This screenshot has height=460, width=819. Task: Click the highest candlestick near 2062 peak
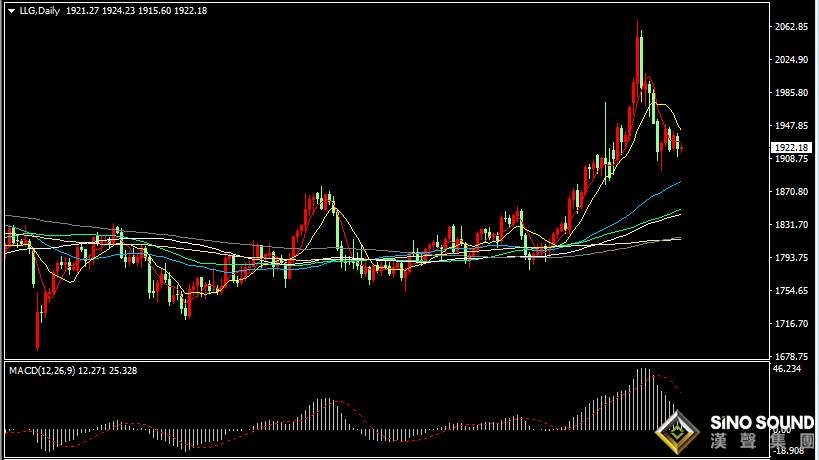click(637, 57)
